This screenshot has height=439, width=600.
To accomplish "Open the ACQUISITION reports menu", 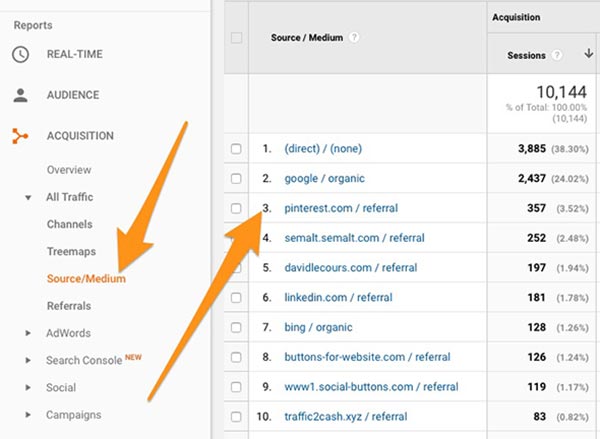I will click(x=80, y=136).
